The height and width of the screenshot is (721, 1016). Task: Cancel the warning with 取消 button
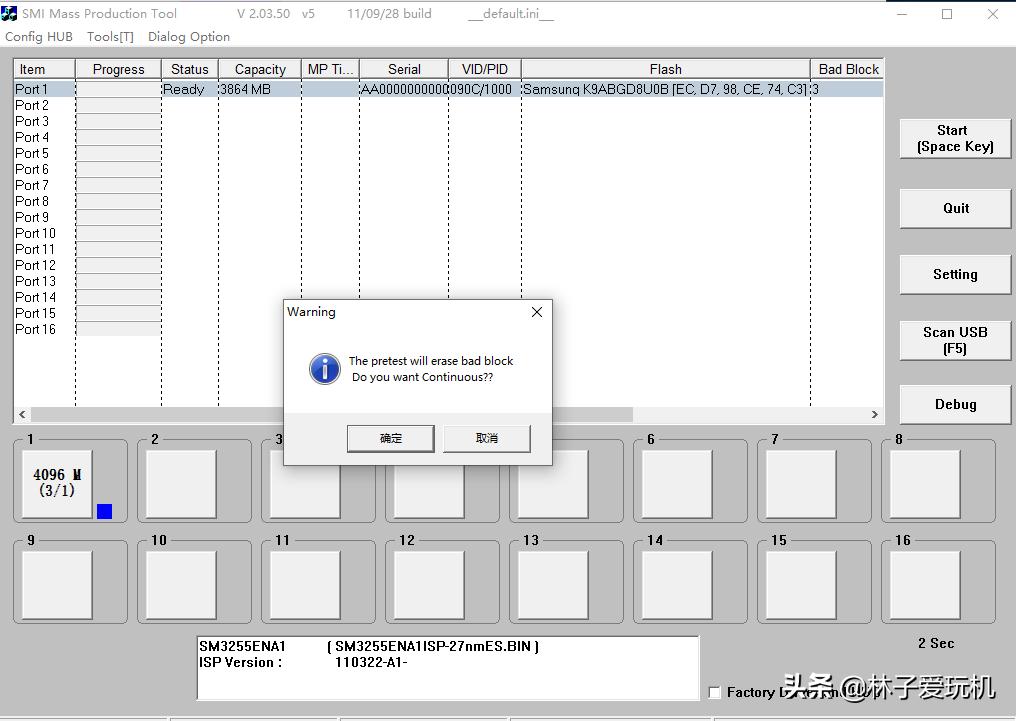(487, 439)
